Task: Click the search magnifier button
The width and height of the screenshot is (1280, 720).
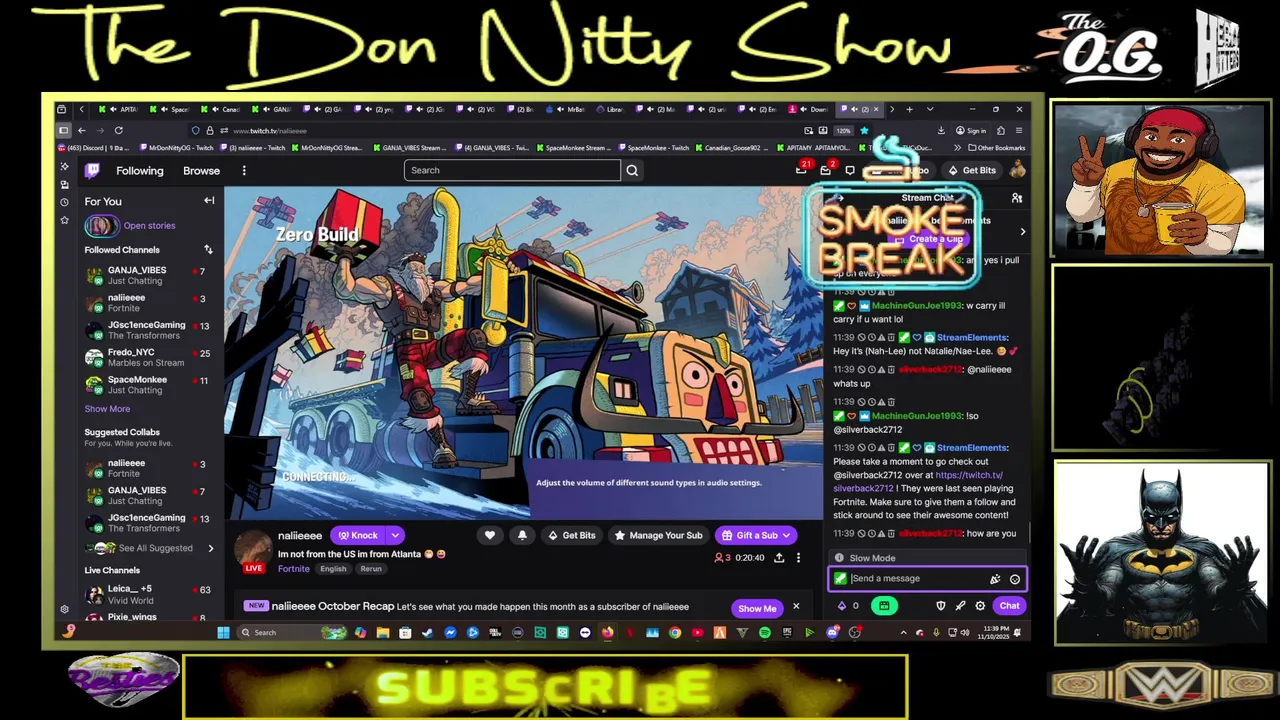Action: pos(632,171)
